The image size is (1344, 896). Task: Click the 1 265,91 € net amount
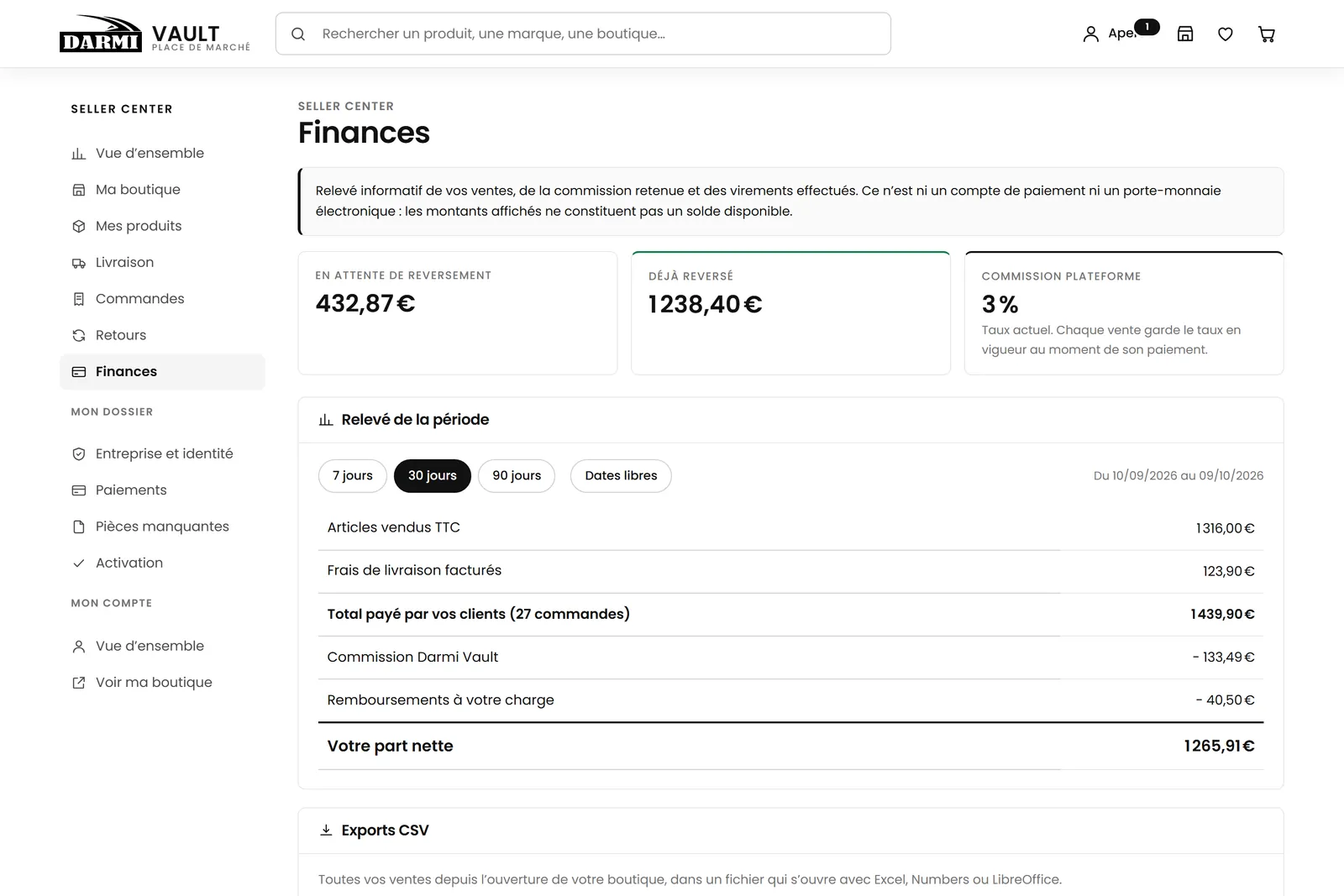point(1219,746)
